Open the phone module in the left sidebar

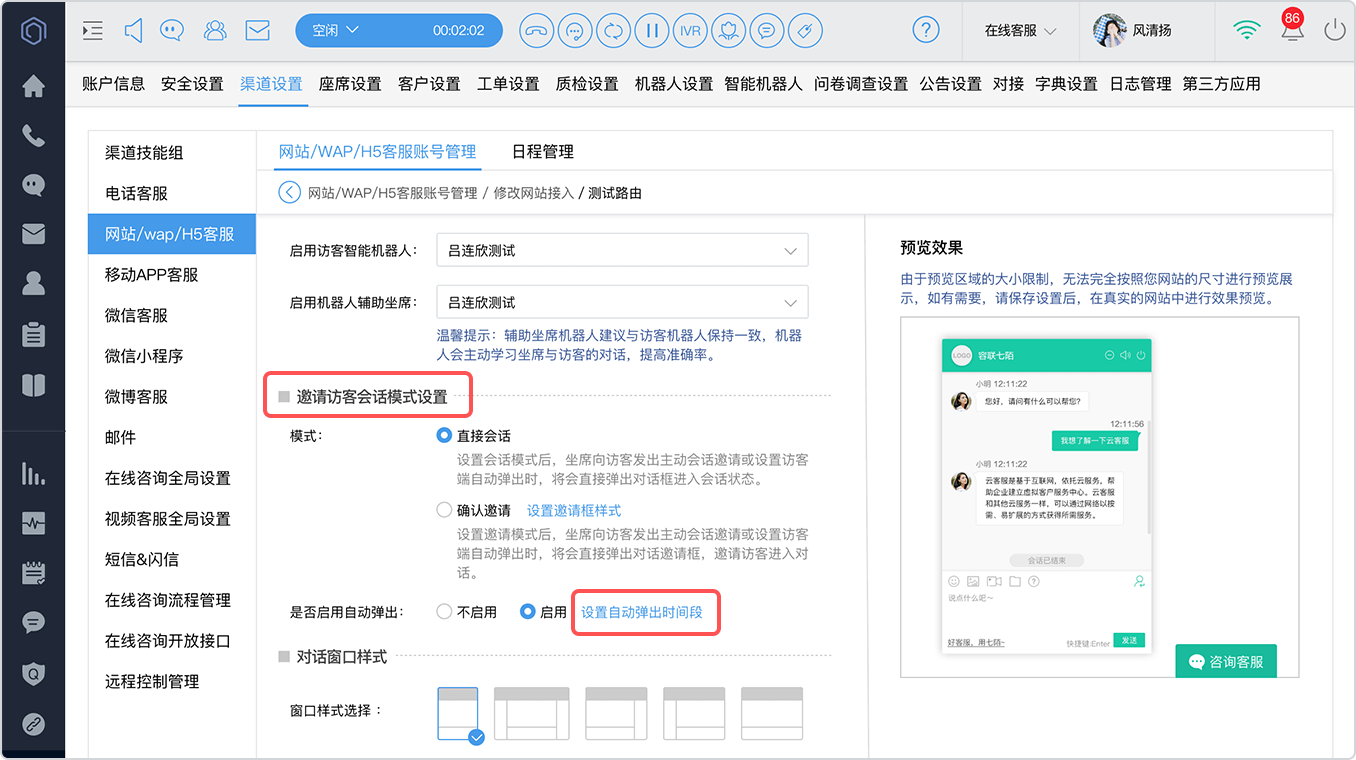click(x=33, y=136)
